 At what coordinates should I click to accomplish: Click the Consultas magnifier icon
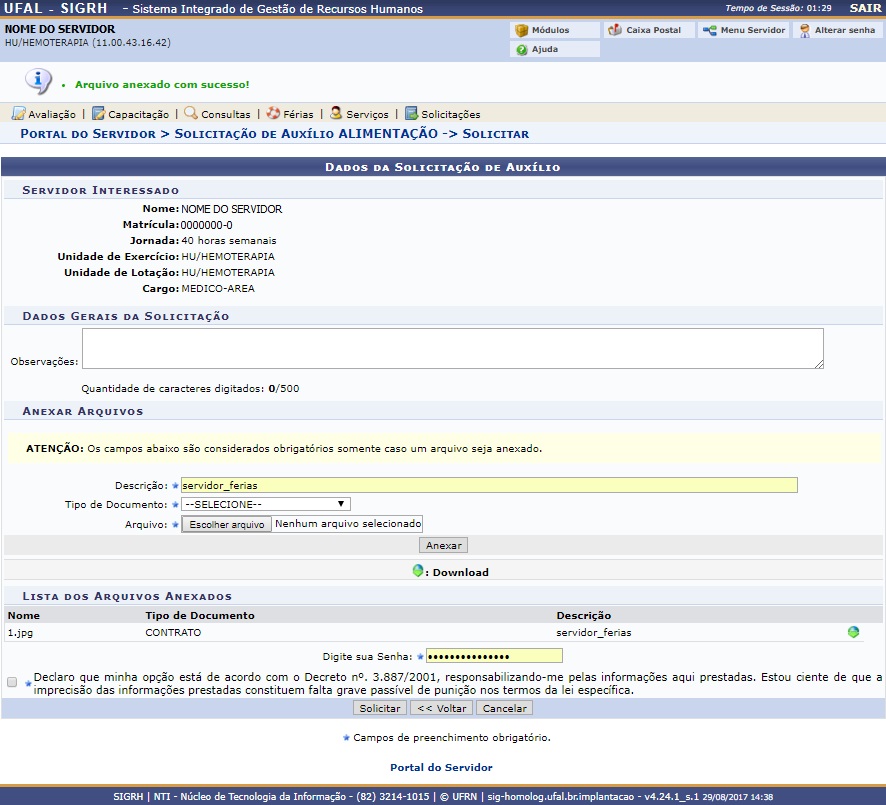(191, 114)
